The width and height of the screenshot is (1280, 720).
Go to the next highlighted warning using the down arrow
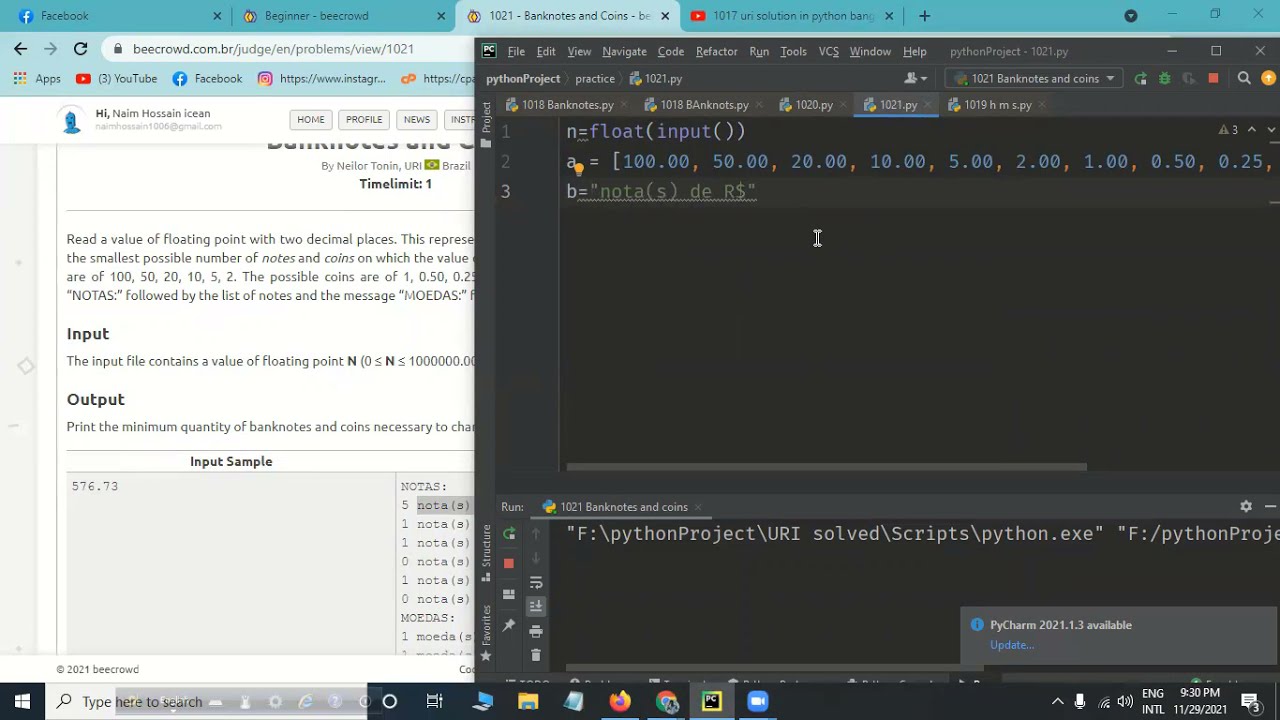[1271, 130]
